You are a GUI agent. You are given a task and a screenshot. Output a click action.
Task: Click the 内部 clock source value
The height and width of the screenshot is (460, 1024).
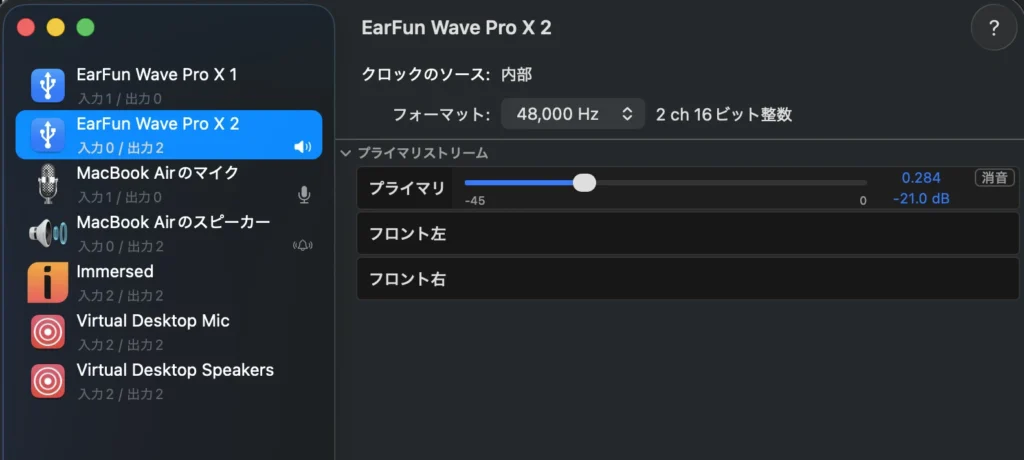coord(517,74)
